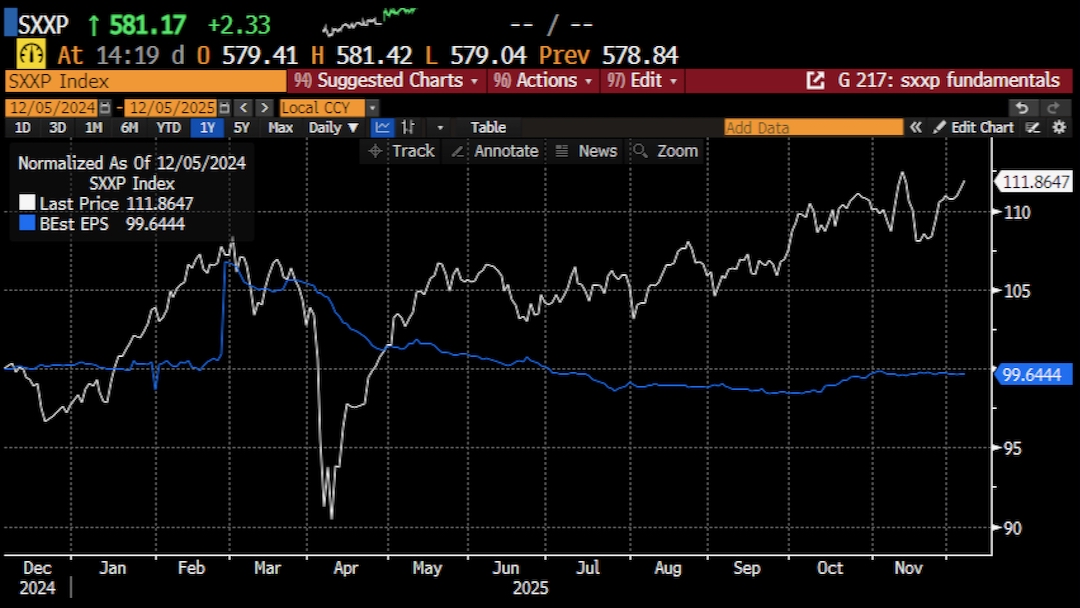The height and width of the screenshot is (608, 1080).
Task: Click the Add Data input field
Action: click(813, 127)
